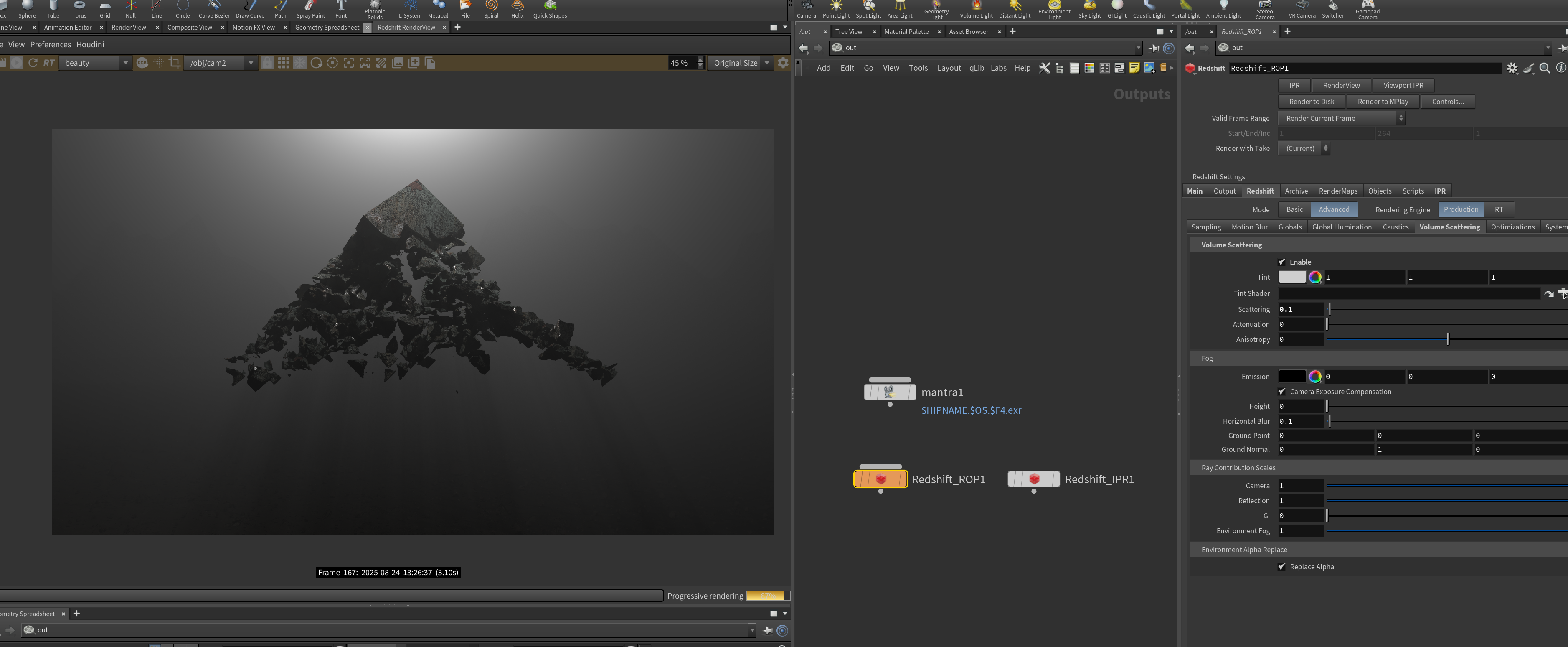Open render view settings gear icon
Image resolution: width=1568 pixels, height=647 pixels.
[783, 63]
